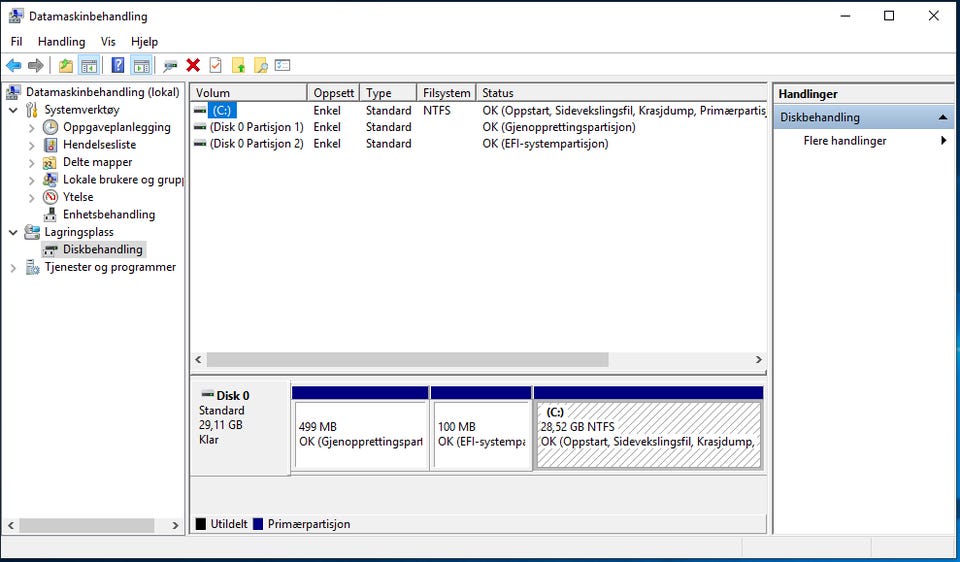The height and width of the screenshot is (562, 960).
Task: Open the Handling menu
Action: click(61, 42)
